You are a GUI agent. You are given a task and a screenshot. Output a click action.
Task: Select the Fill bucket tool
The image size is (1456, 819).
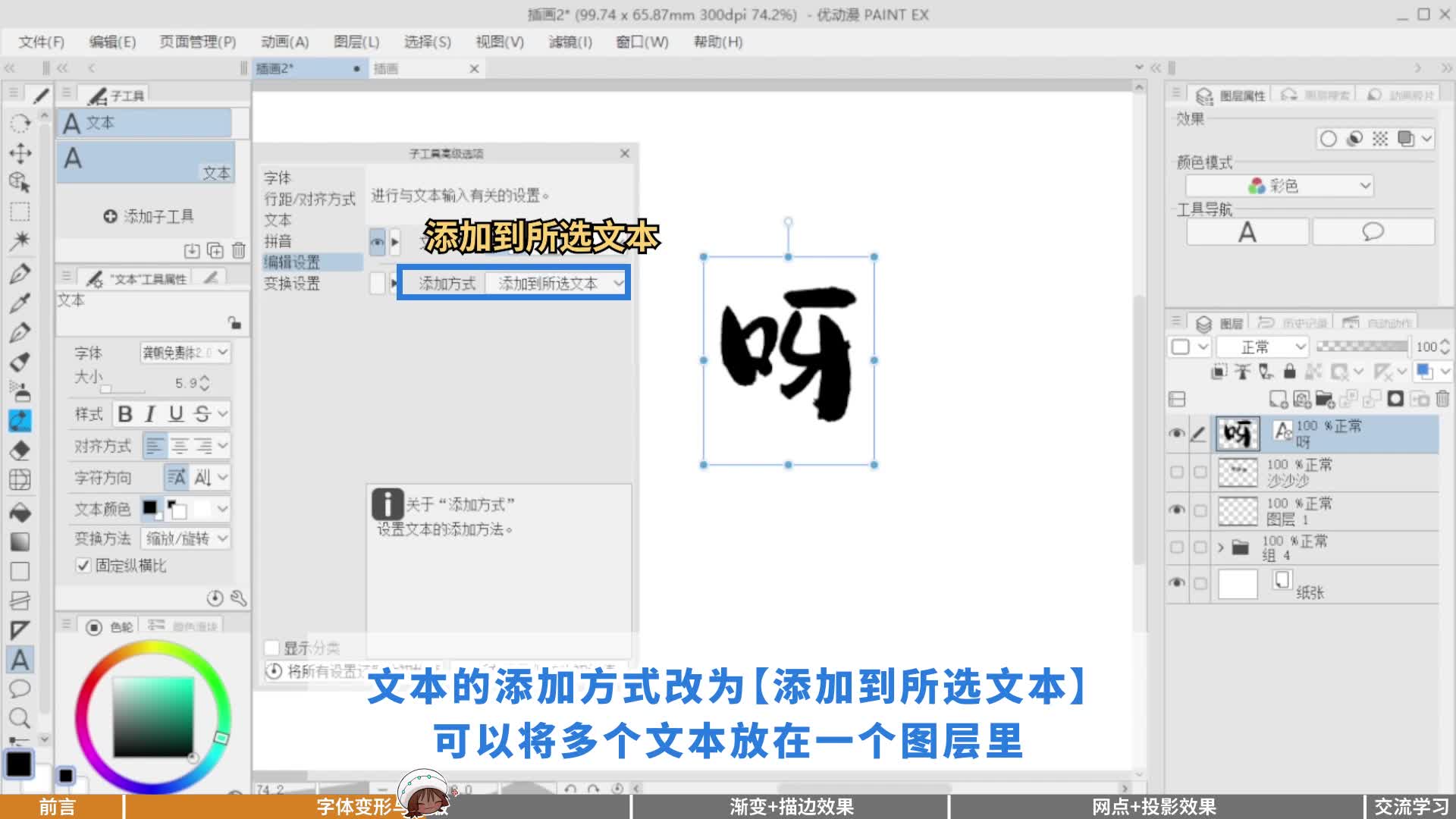coord(20,512)
